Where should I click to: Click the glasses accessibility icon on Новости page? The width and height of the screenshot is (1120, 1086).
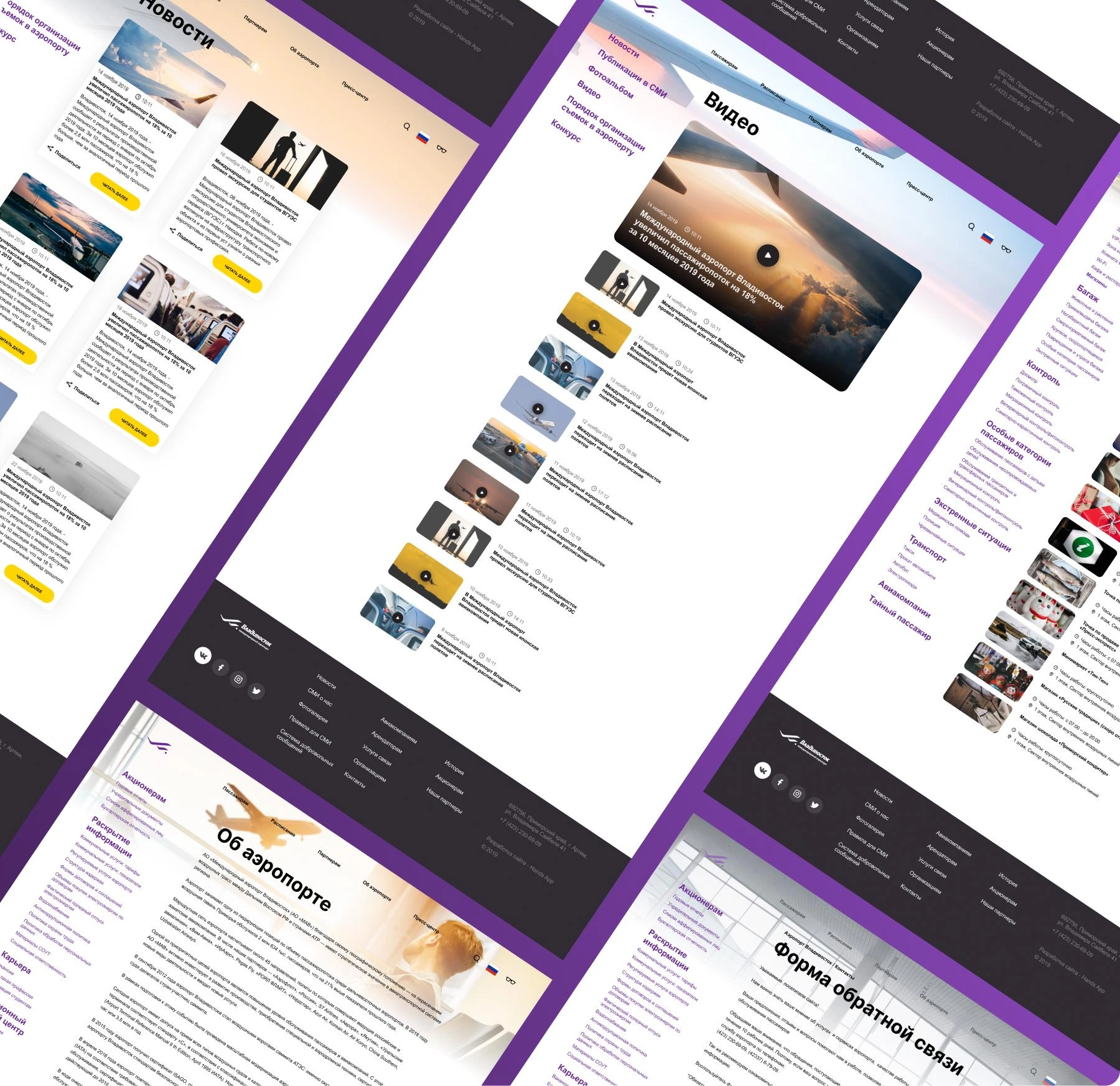pyautogui.click(x=442, y=149)
